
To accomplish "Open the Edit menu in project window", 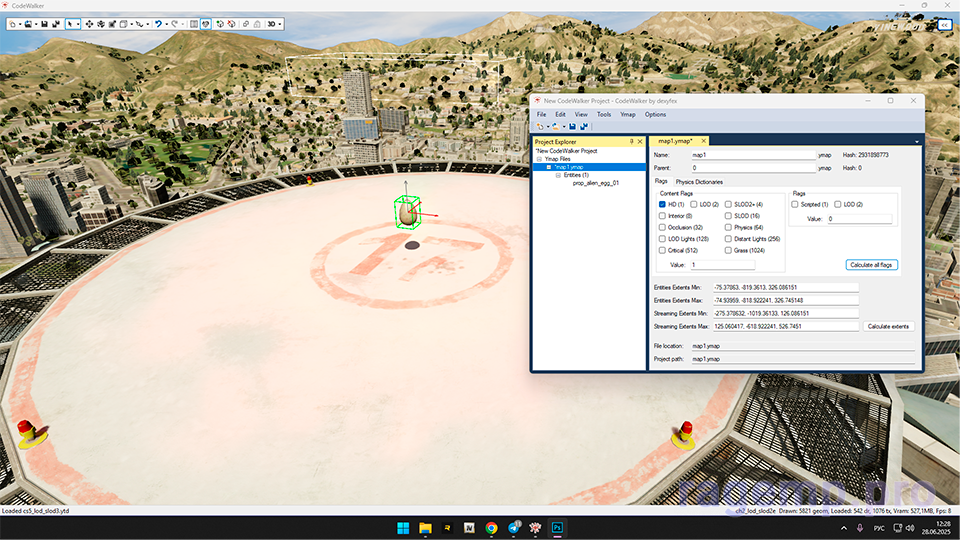I will click(x=560, y=114).
